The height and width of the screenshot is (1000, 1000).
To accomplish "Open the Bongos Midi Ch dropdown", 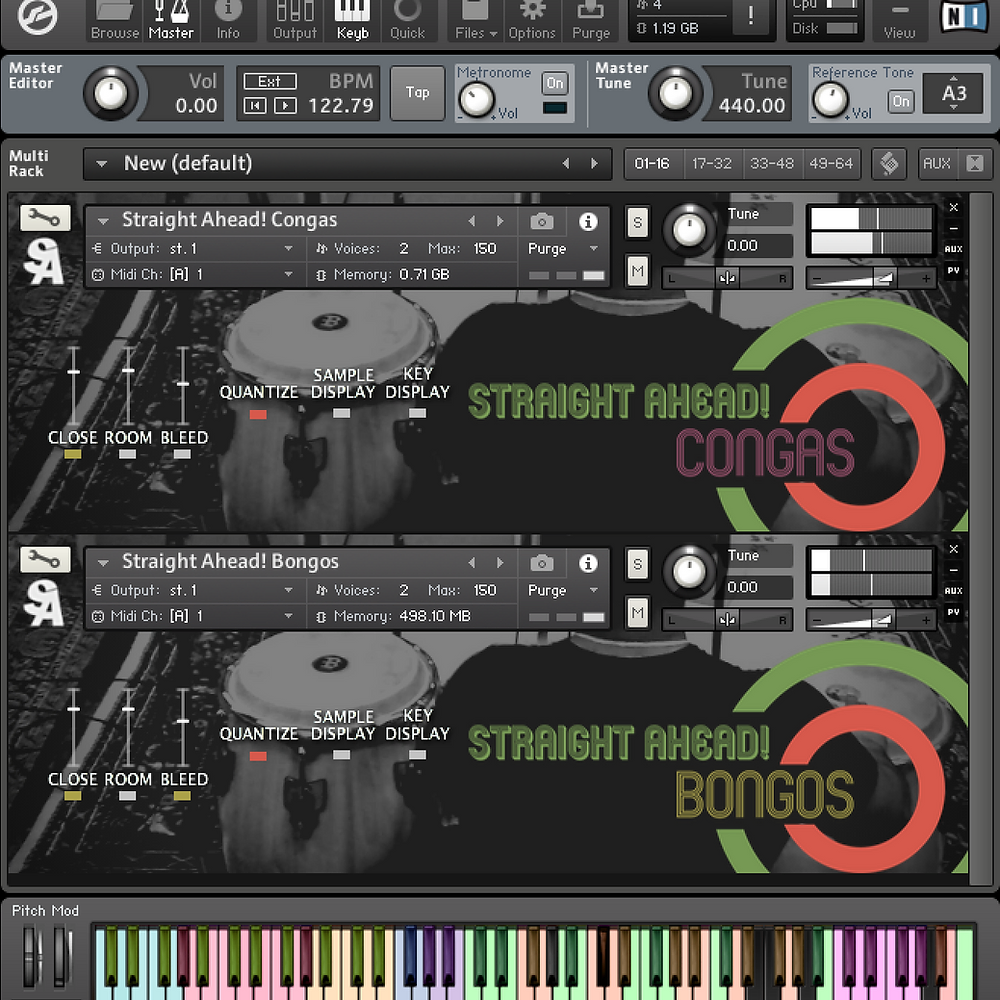I will 193,617.
